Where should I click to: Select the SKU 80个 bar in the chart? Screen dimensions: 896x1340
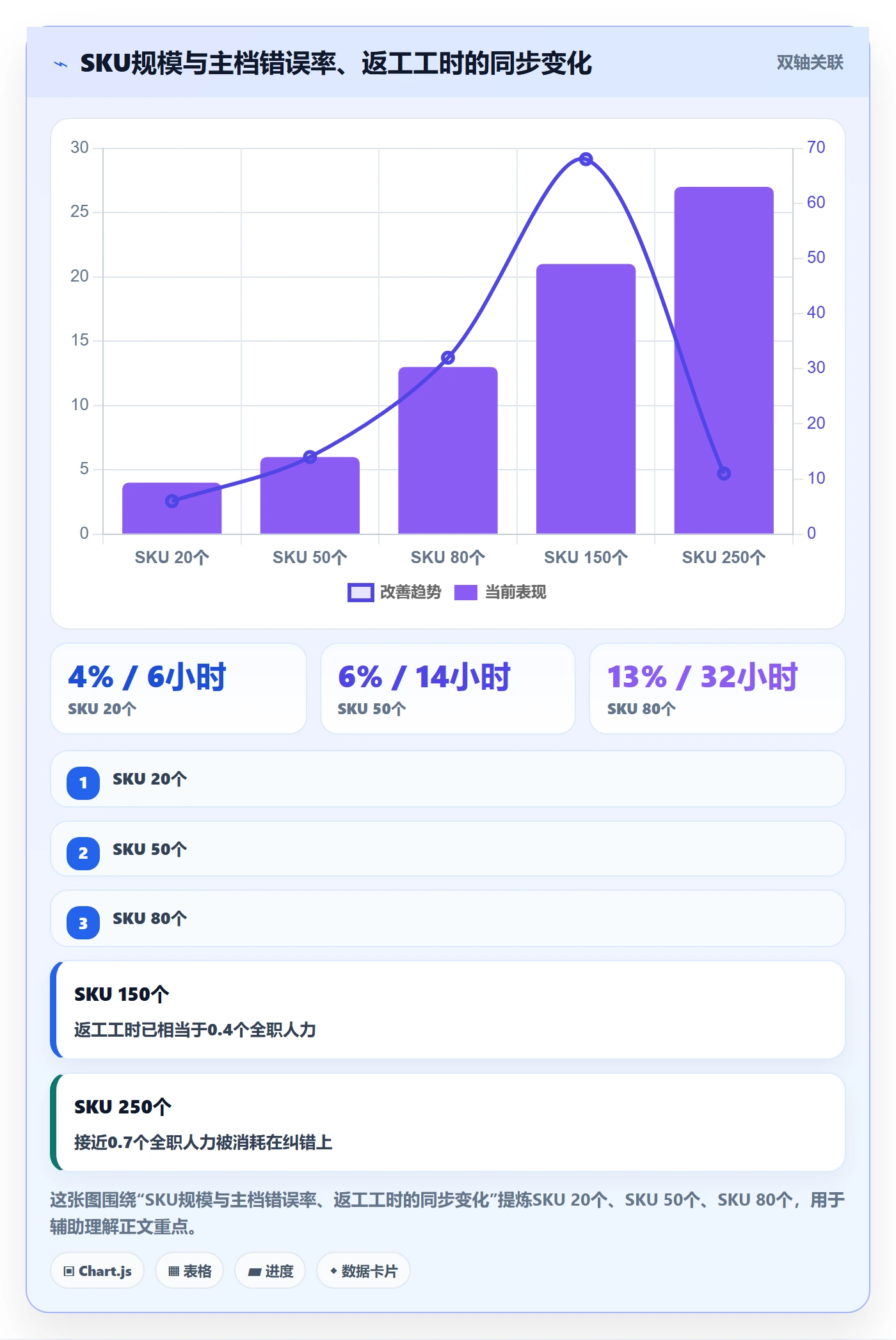[x=448, y=451]
